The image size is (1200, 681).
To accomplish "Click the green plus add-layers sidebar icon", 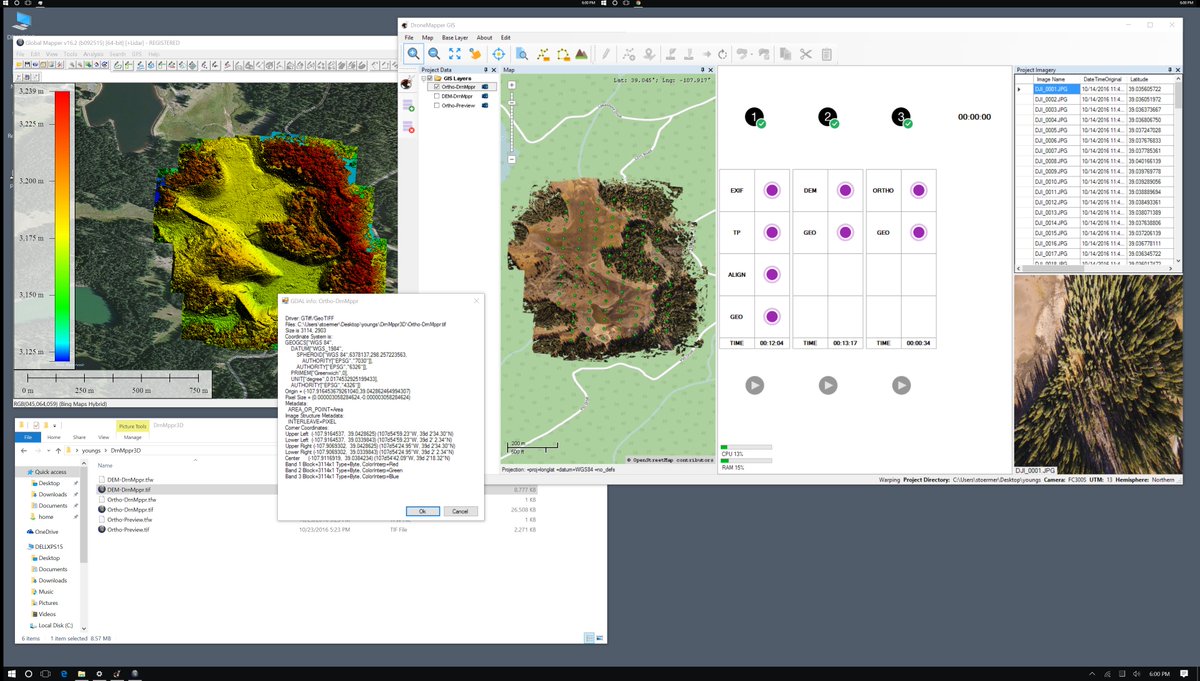I will 409,108.
